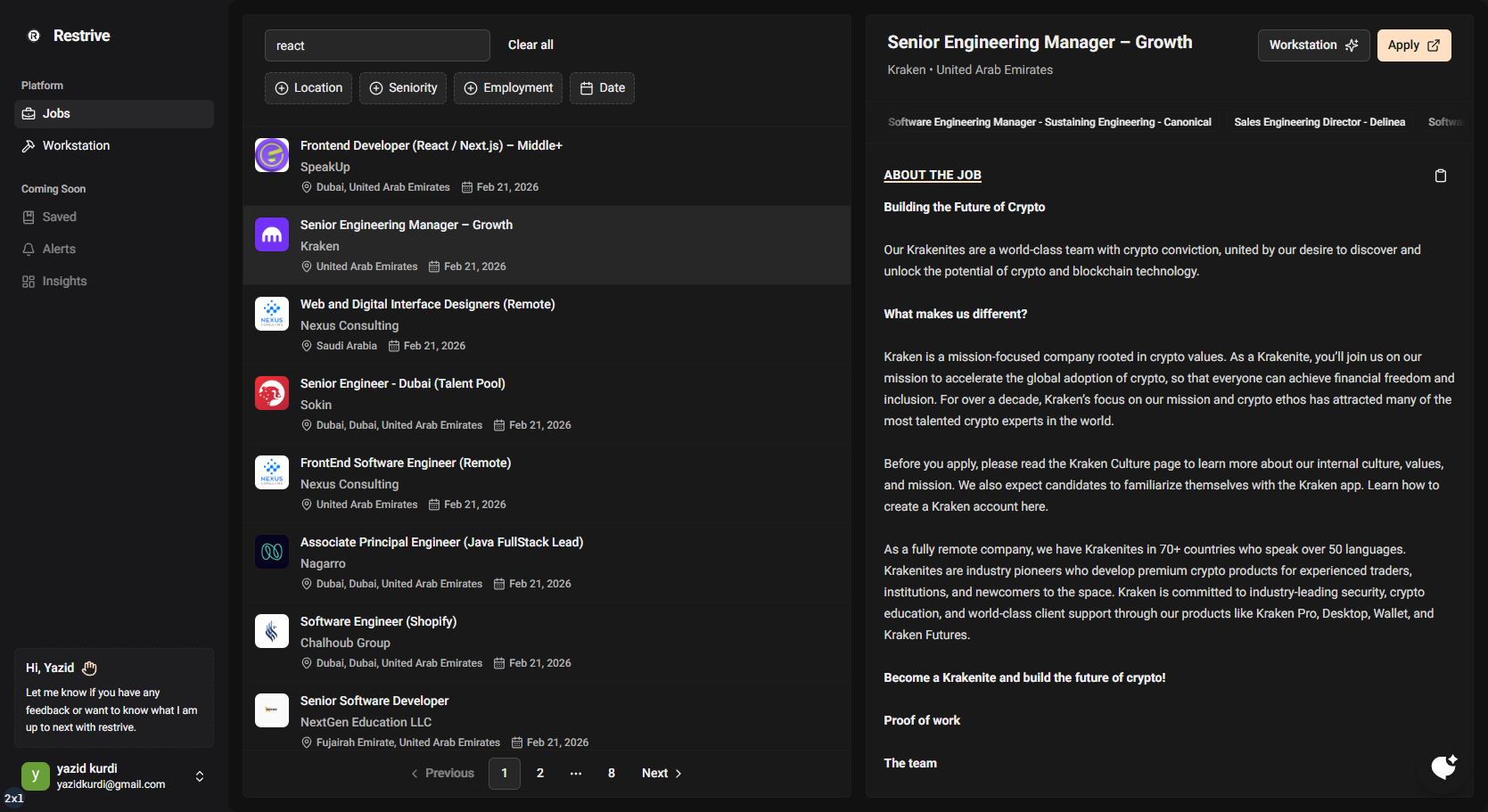Go to page 2 of results
Viewport: 1488px width, 812px height.
(540, 774)
